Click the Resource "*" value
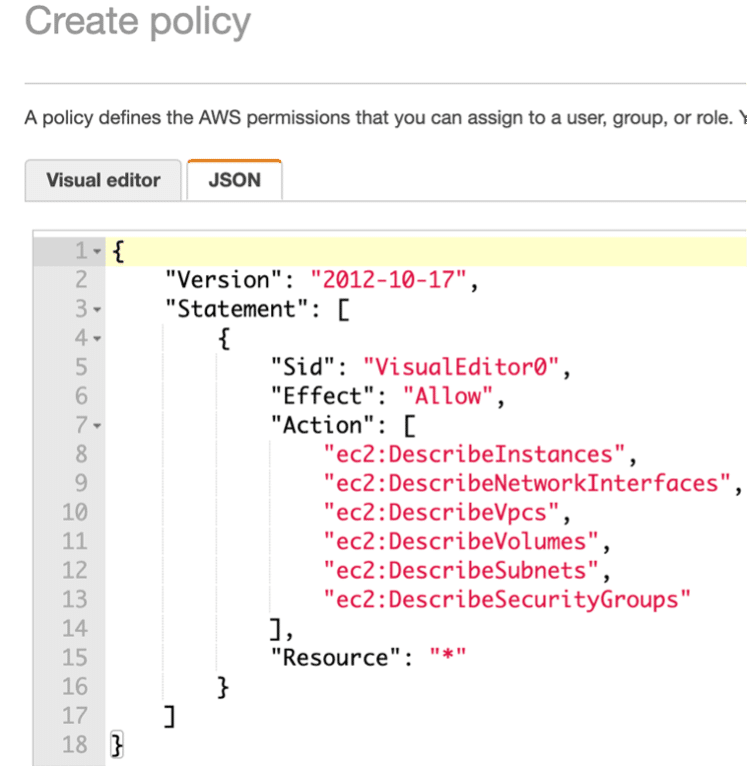The width and height of the screenshot is (751, 770). click(447, 658)
